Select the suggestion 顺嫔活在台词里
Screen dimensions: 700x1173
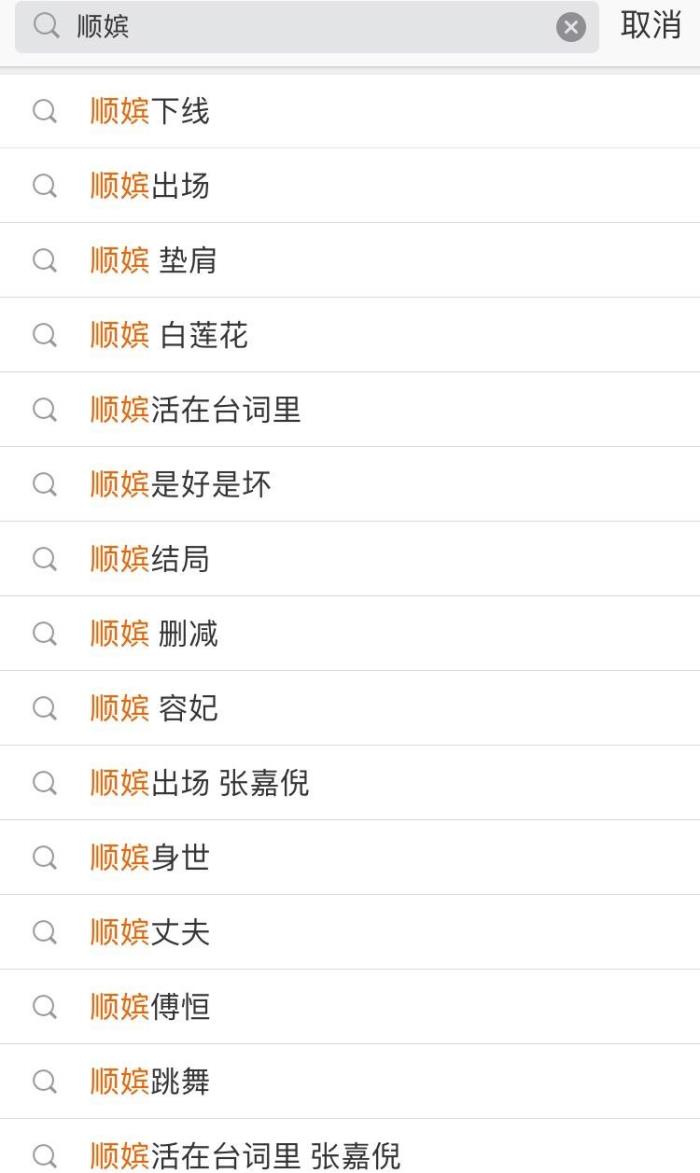[x=196, y=410]
